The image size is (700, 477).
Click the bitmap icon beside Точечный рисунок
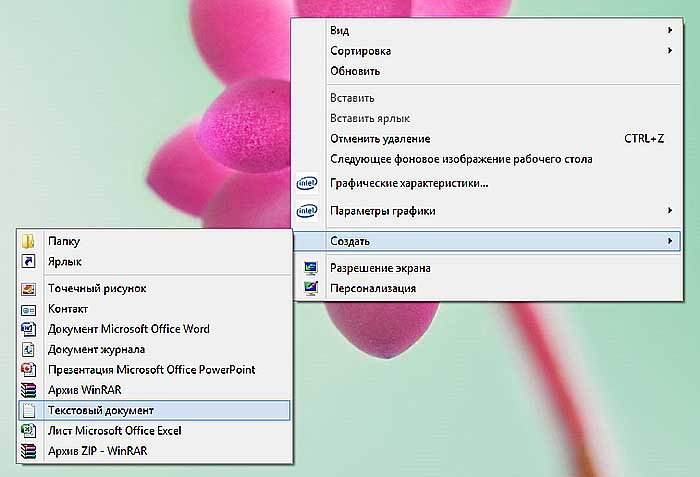[28, 289]
